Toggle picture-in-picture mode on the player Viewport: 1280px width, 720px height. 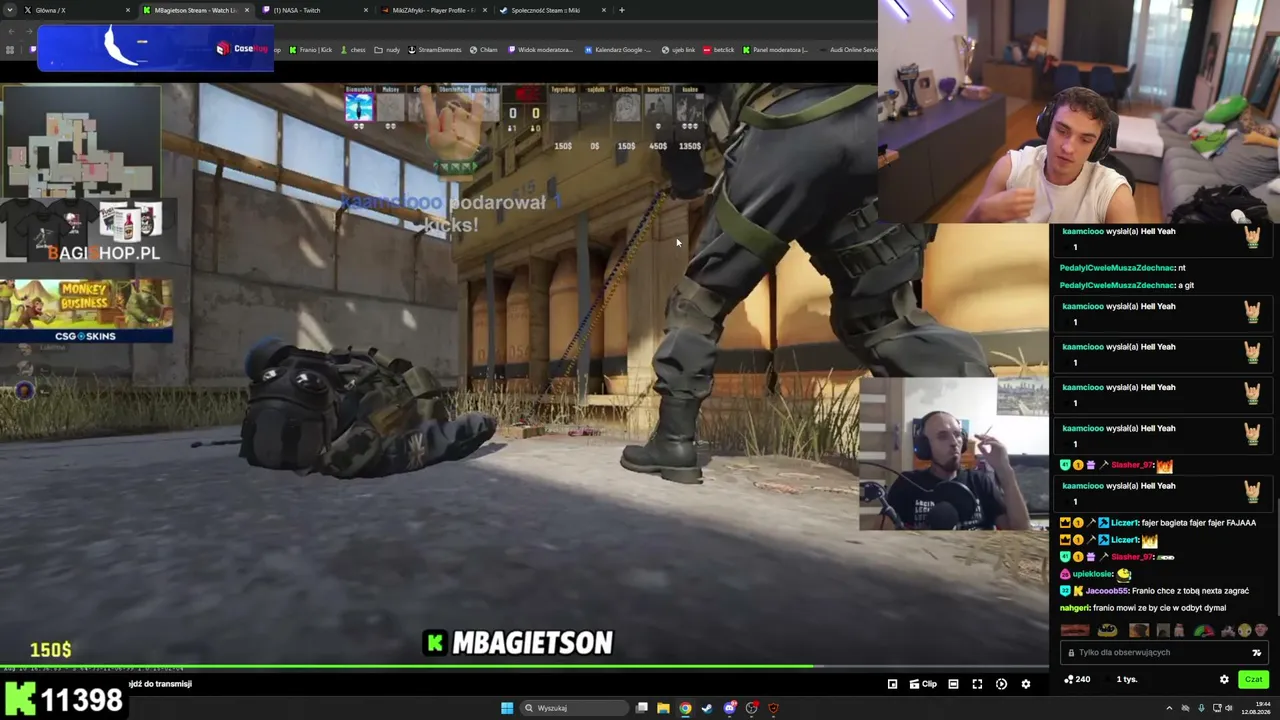click(892, 684)
